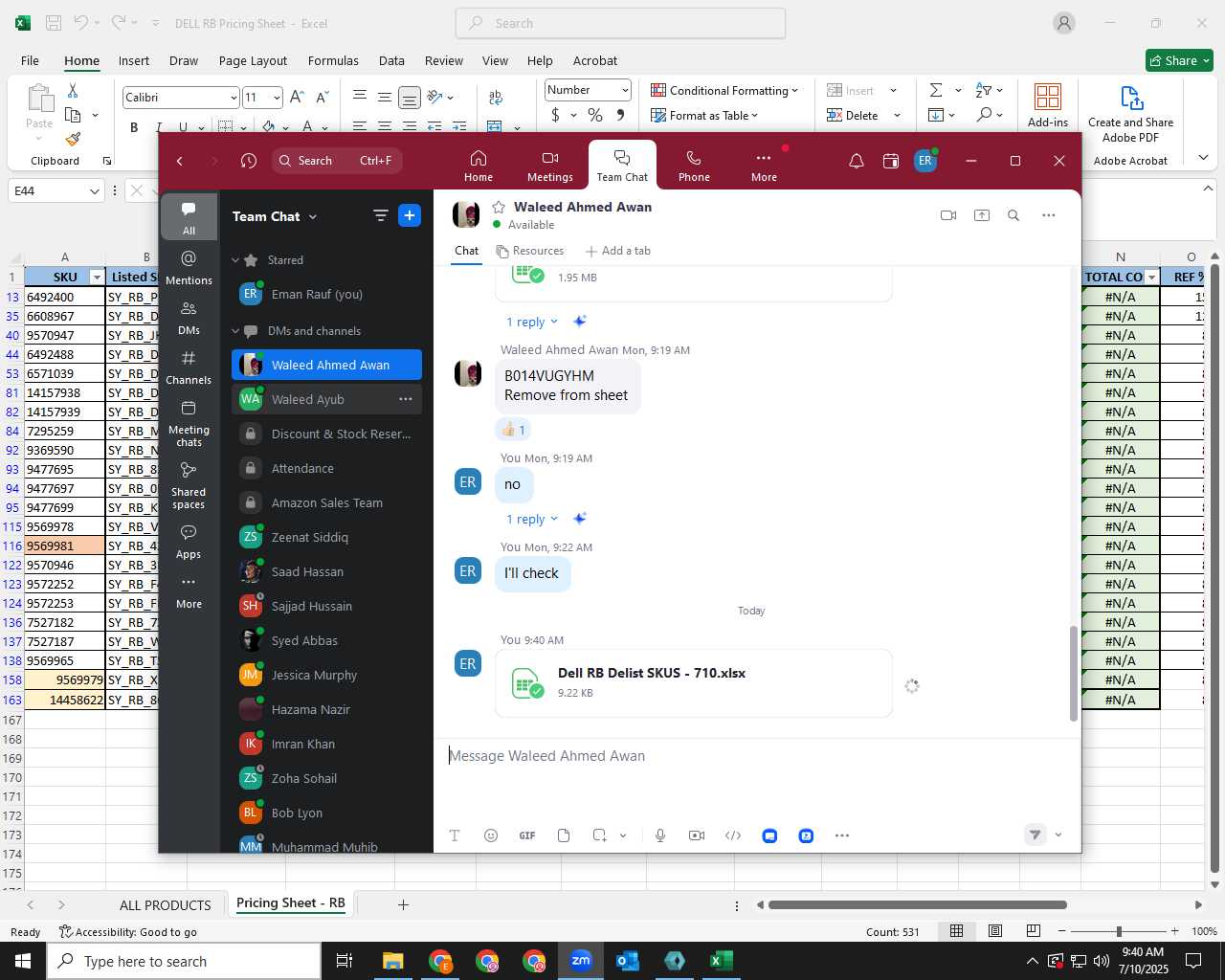The image size is (1225, 980).
Task: Open the Name Box dropdown showing E44
Action: [94, 190]
